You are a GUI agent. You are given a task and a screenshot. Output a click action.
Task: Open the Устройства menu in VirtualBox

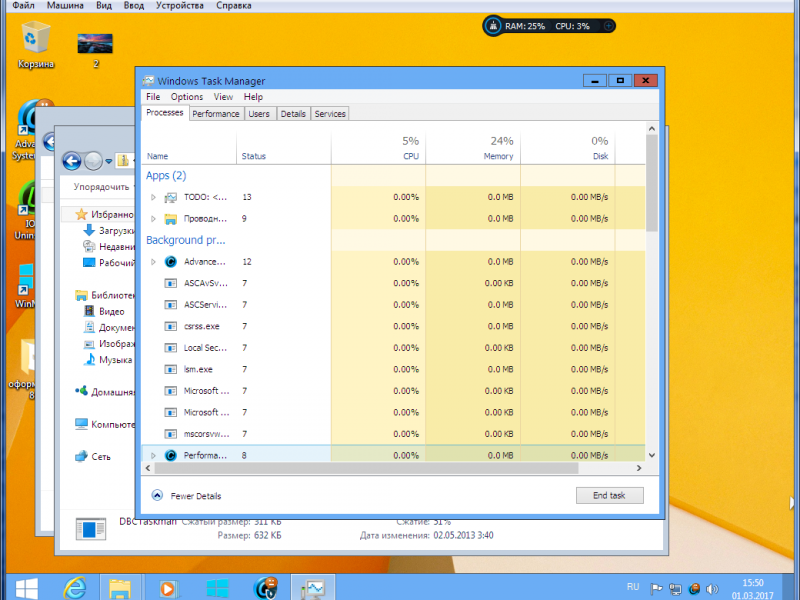pos(180,6)
